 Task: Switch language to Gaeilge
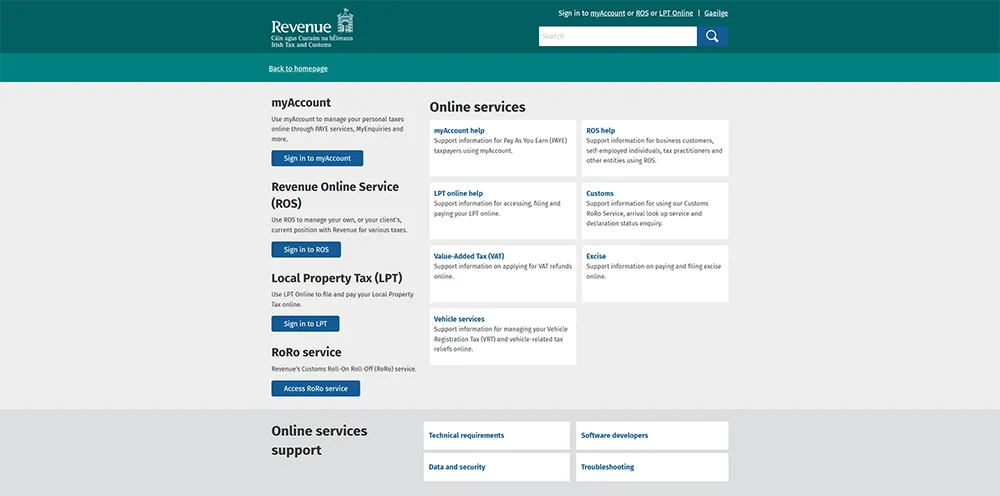716,13
